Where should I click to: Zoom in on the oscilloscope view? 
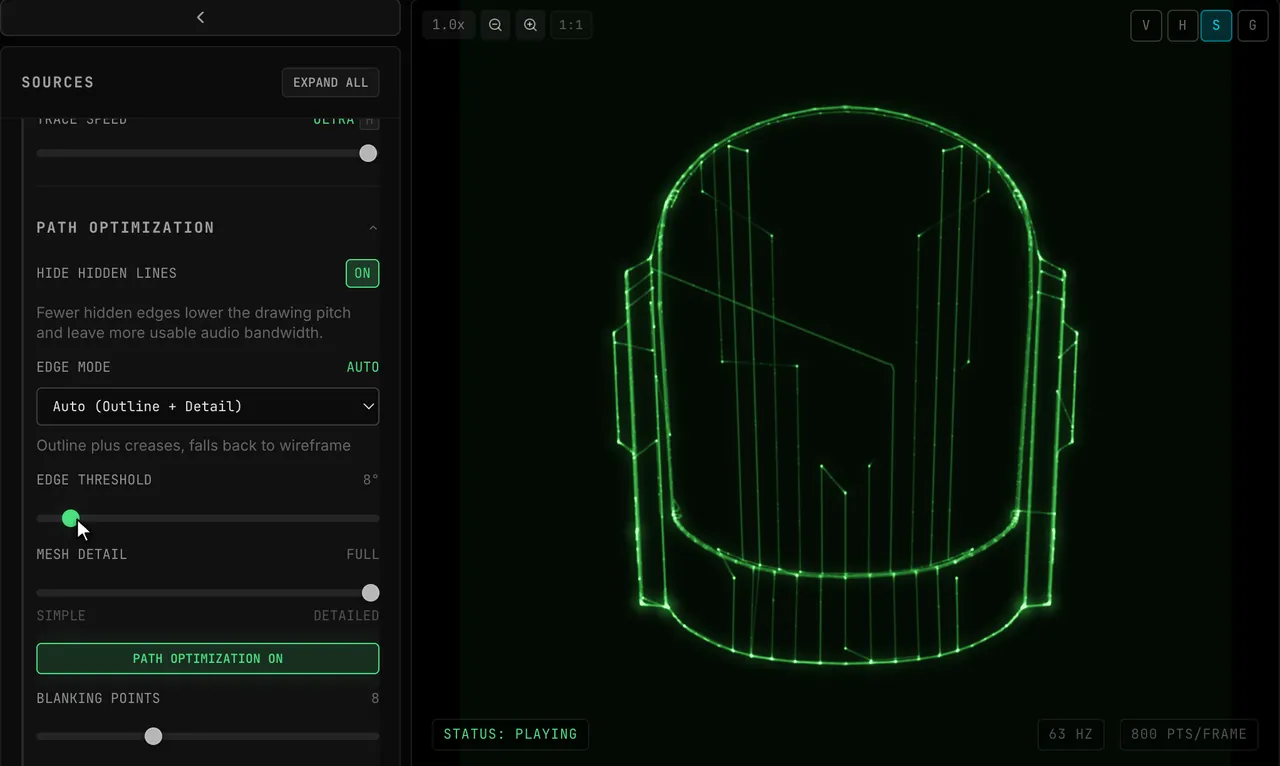point(531,25)
